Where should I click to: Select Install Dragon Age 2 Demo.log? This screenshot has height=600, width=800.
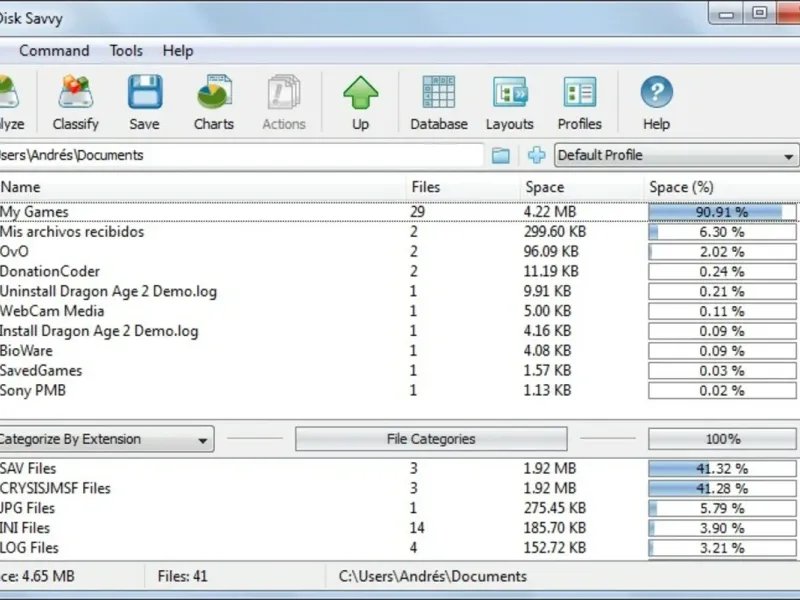click(399, 331)
